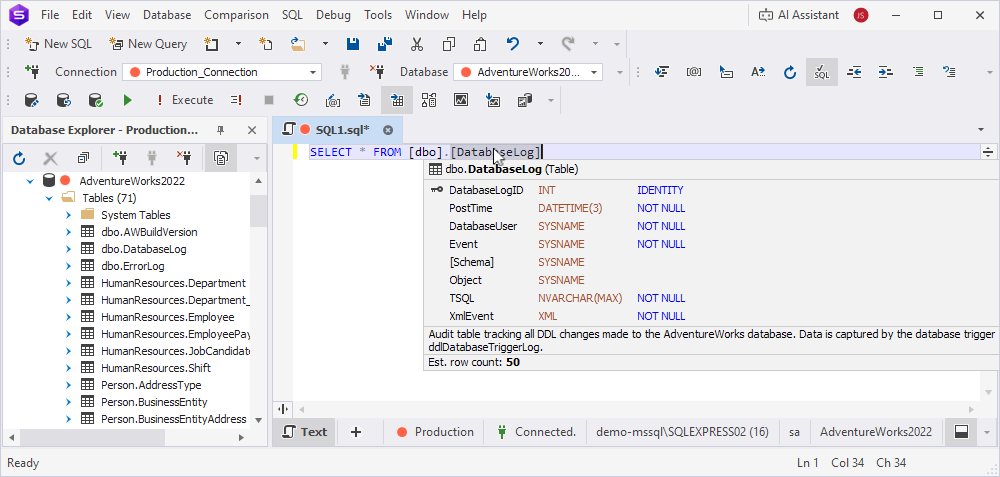Click the Cut scissors icon
The image size is (1000, 477).
(x=417, y=44)
